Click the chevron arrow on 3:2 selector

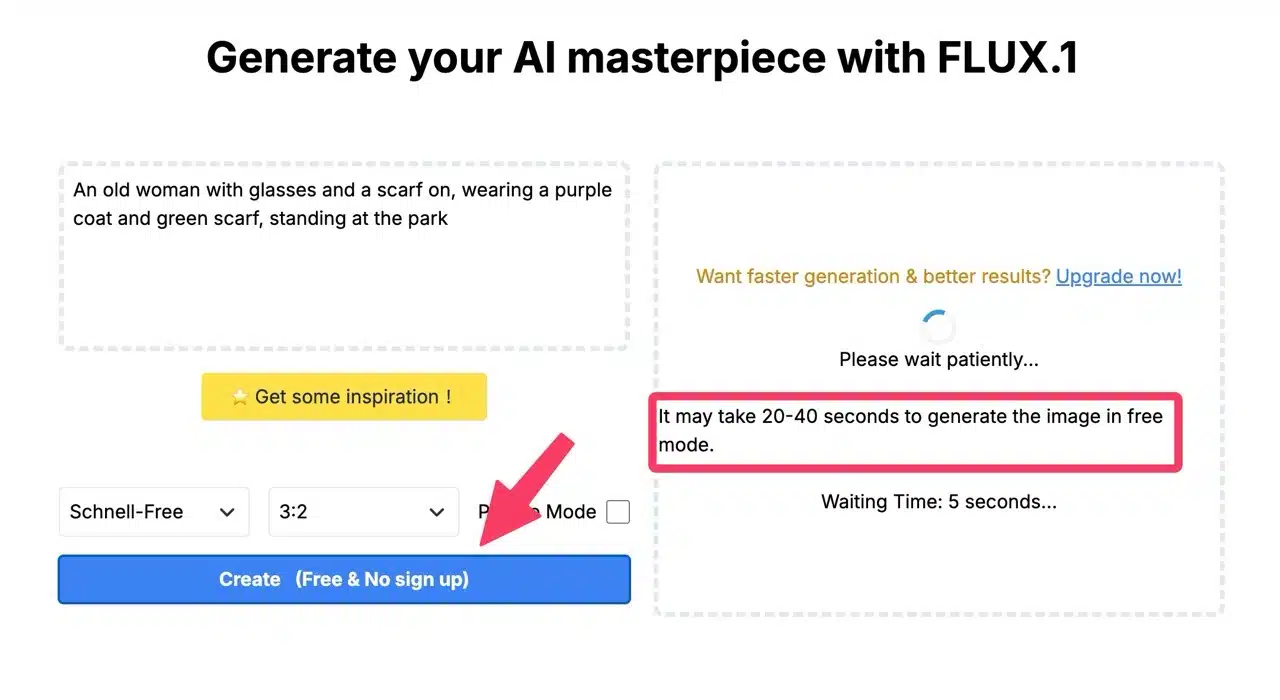point(437,512)
